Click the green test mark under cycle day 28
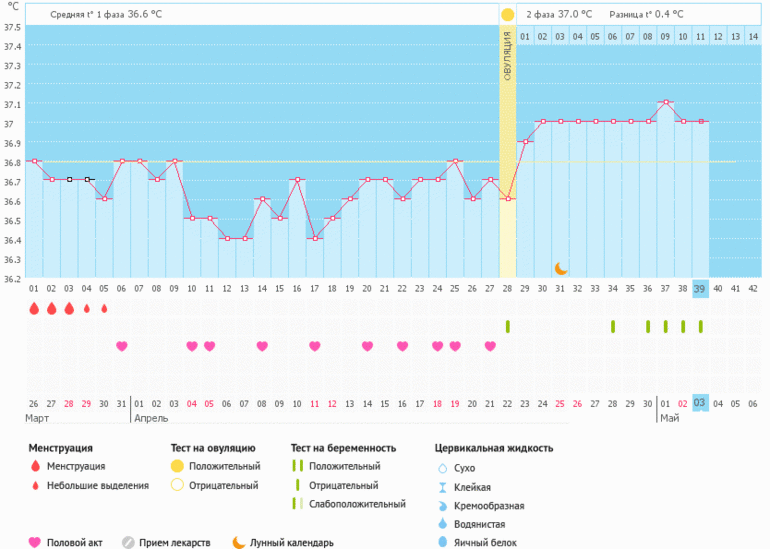Screen dimensions: 770x549 (x=508, y=326)
